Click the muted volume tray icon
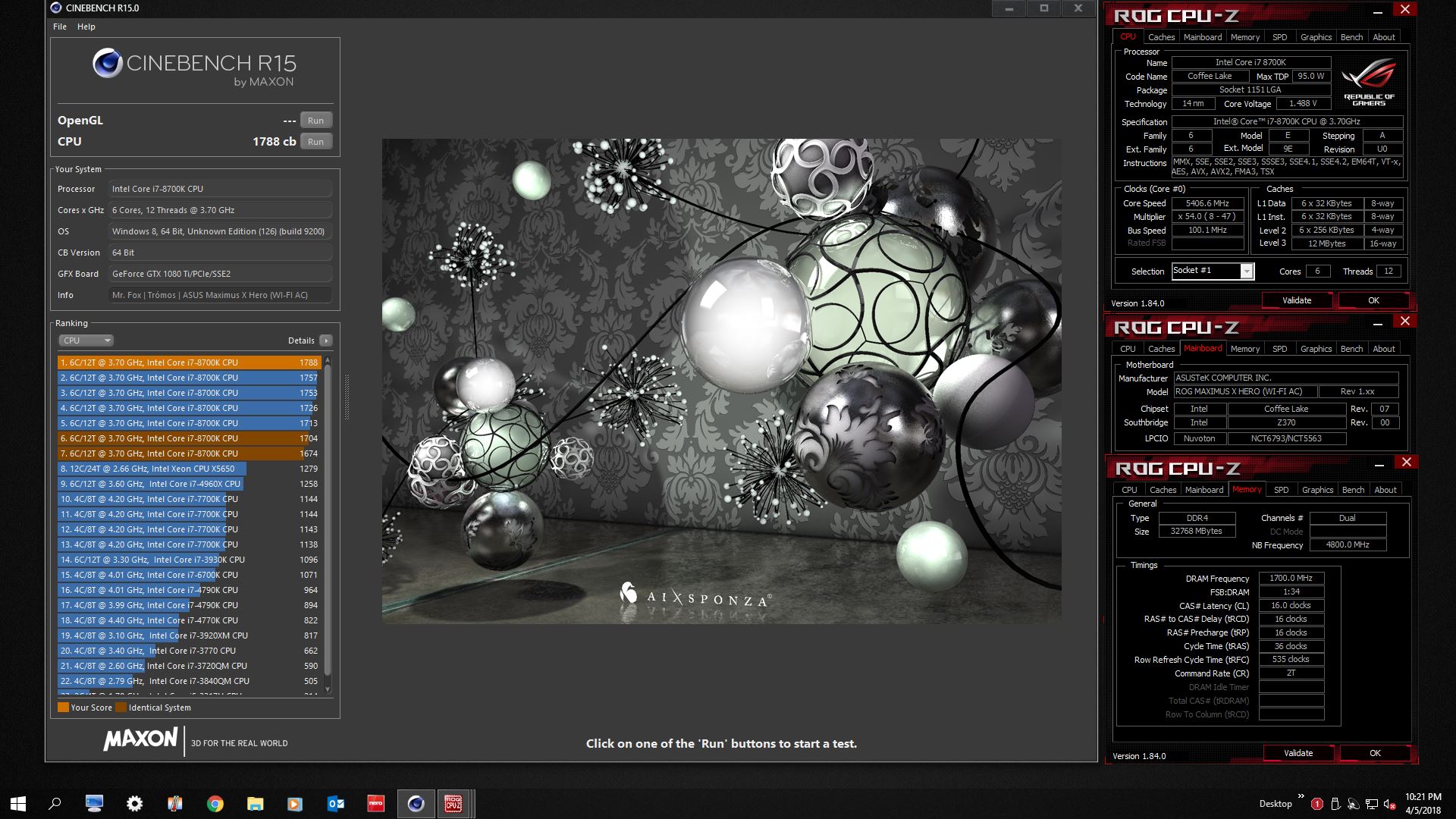 tap(1390, 804)
